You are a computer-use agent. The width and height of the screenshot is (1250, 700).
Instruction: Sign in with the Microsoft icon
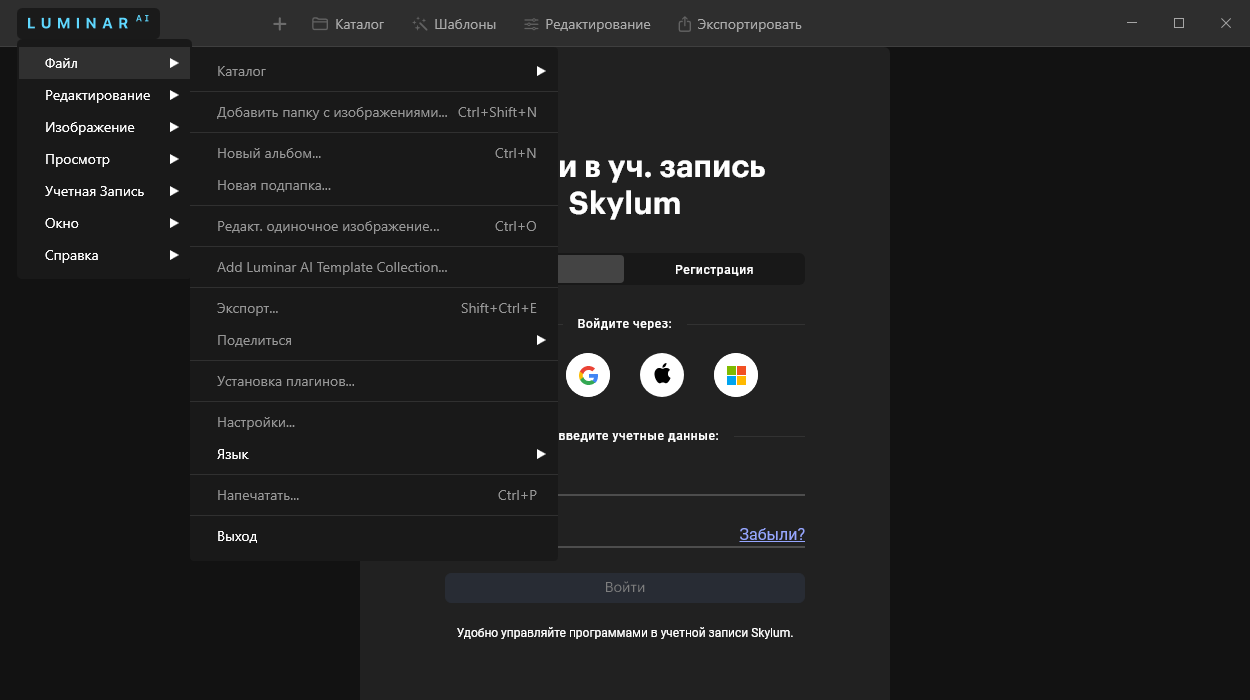click(736, 375)
